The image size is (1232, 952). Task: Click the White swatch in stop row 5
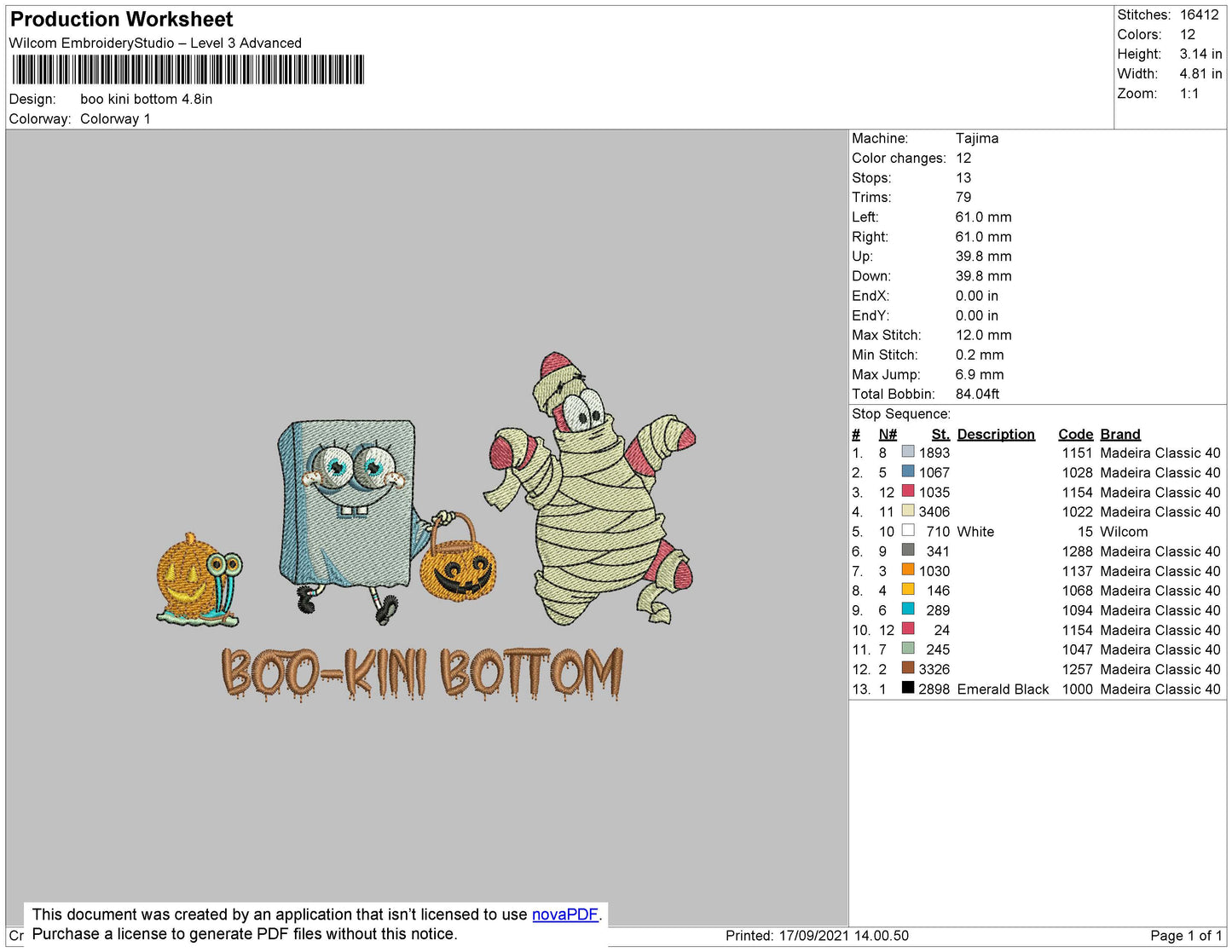[908, 530]
